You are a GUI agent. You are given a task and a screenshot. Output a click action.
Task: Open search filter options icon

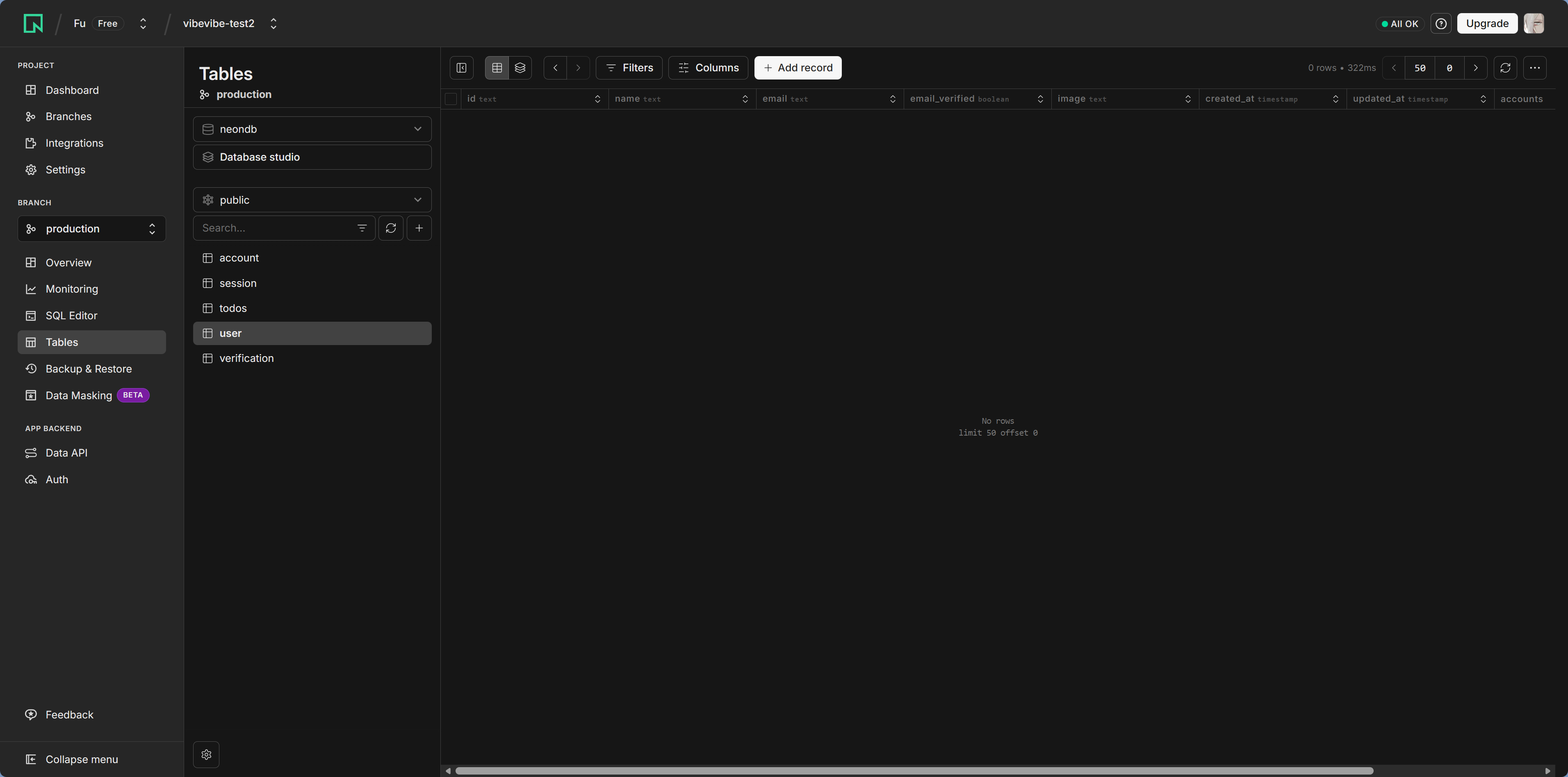[x=362, y=228]
